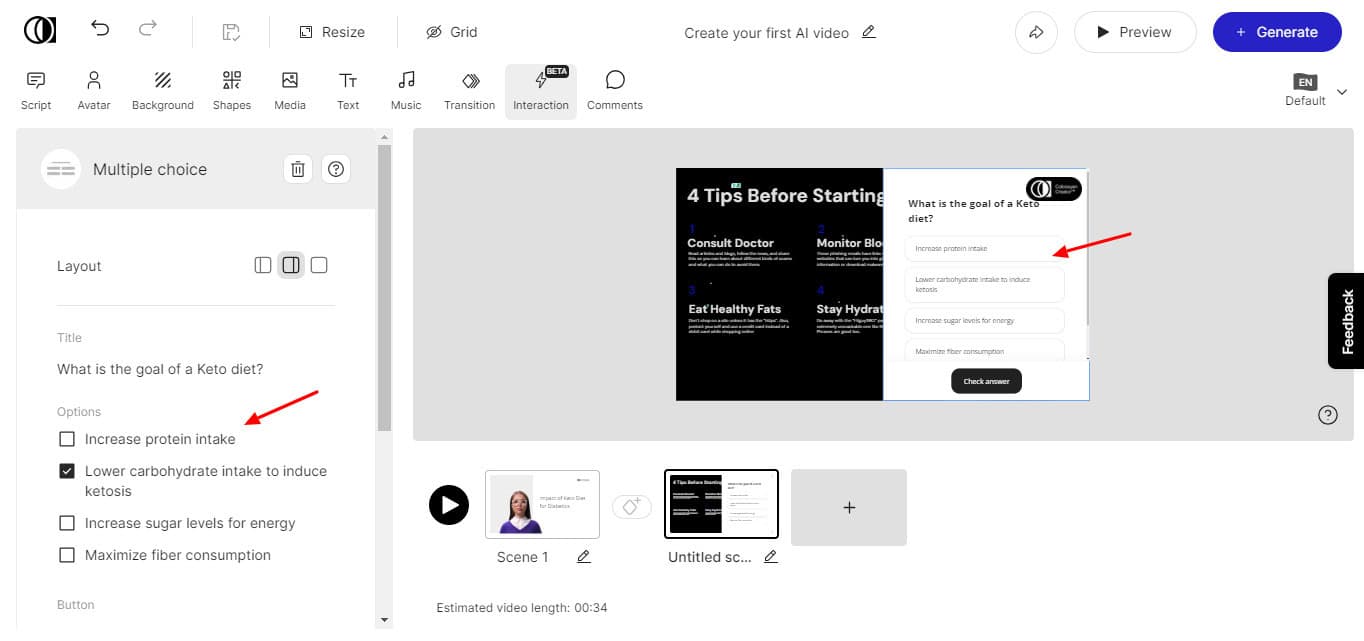Click the Generate button
Screen dimensions: 1364x641
[1276, 32]
